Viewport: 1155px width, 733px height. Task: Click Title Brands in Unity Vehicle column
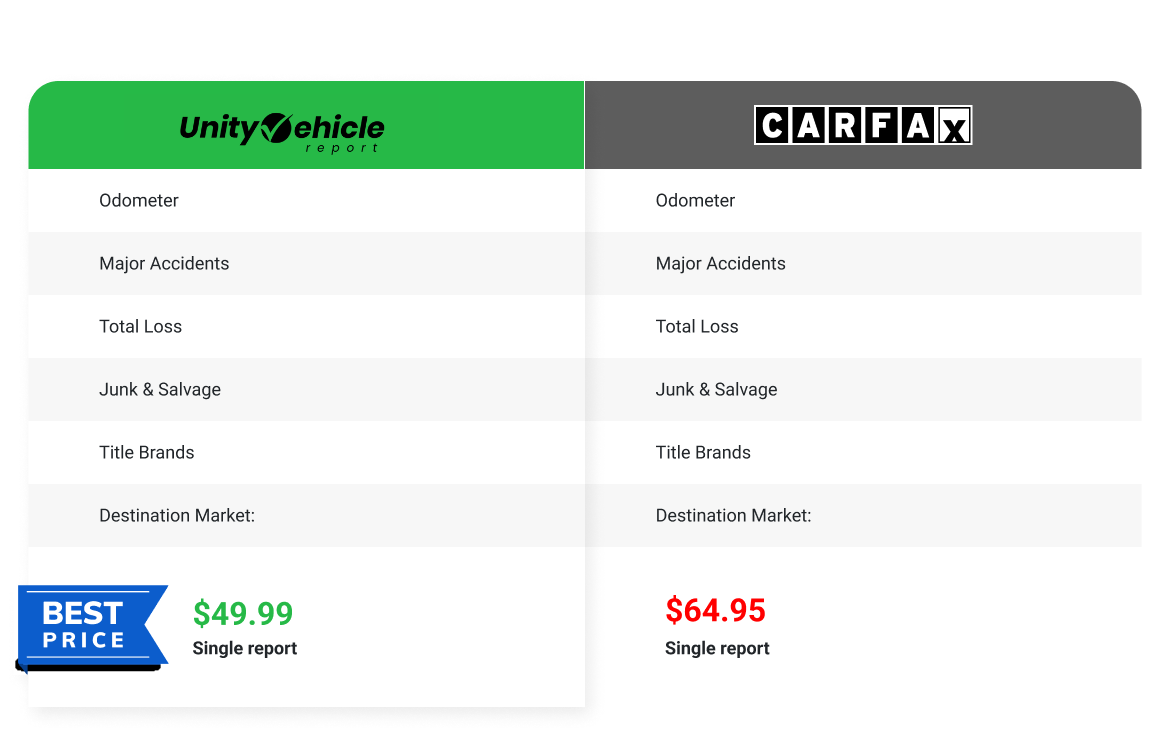147,452
